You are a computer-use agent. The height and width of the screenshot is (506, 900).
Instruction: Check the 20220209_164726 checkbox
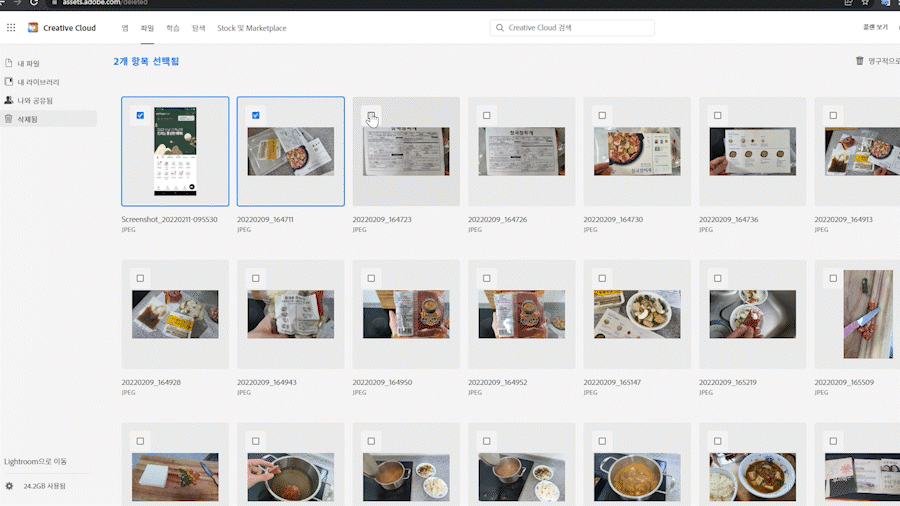[x=487, y=115]
